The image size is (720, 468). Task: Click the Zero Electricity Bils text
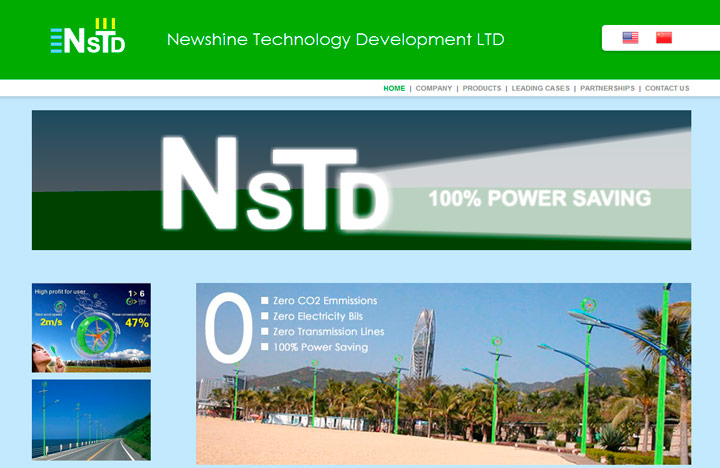318,316
